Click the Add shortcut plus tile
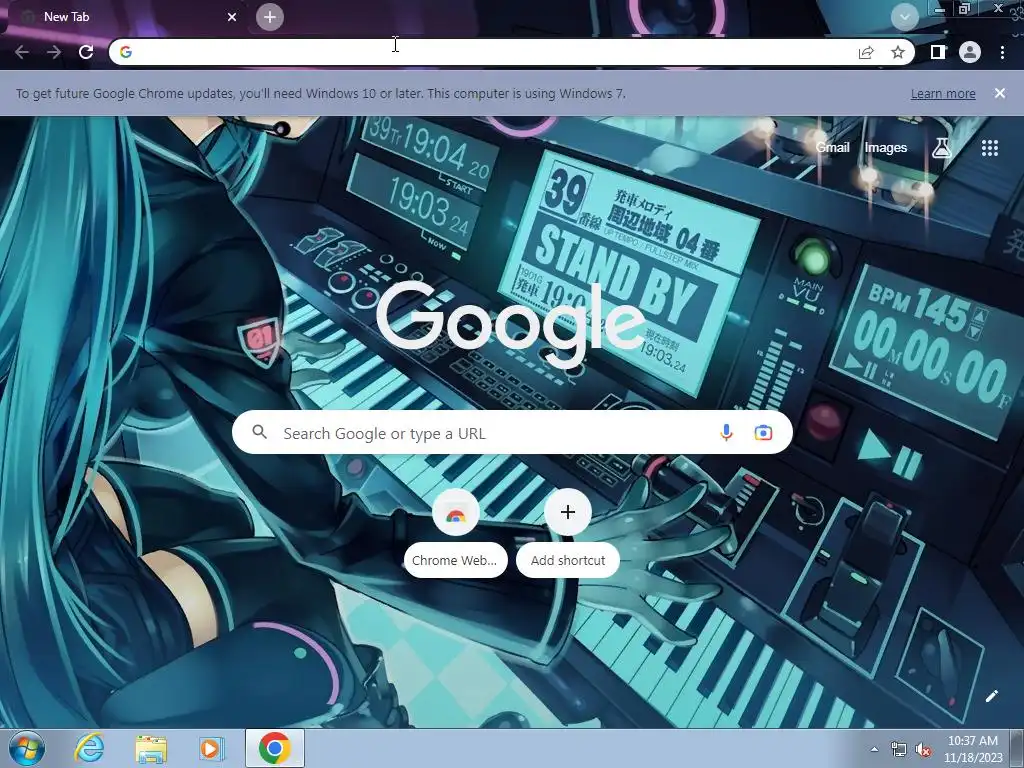This screenshot has width=1024, height=768. point(568,533)
